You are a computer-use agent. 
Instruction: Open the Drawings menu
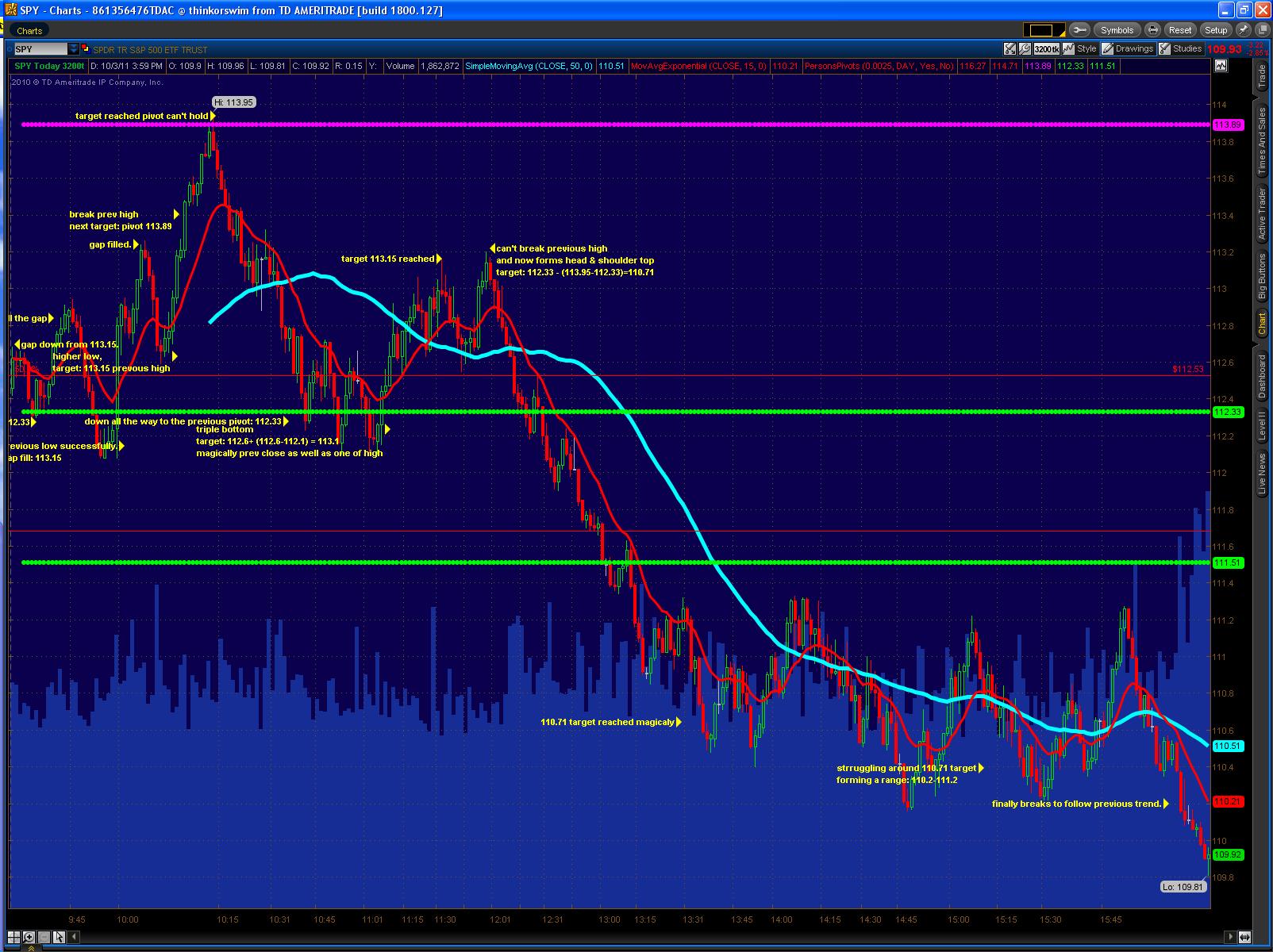(1128, 48)
